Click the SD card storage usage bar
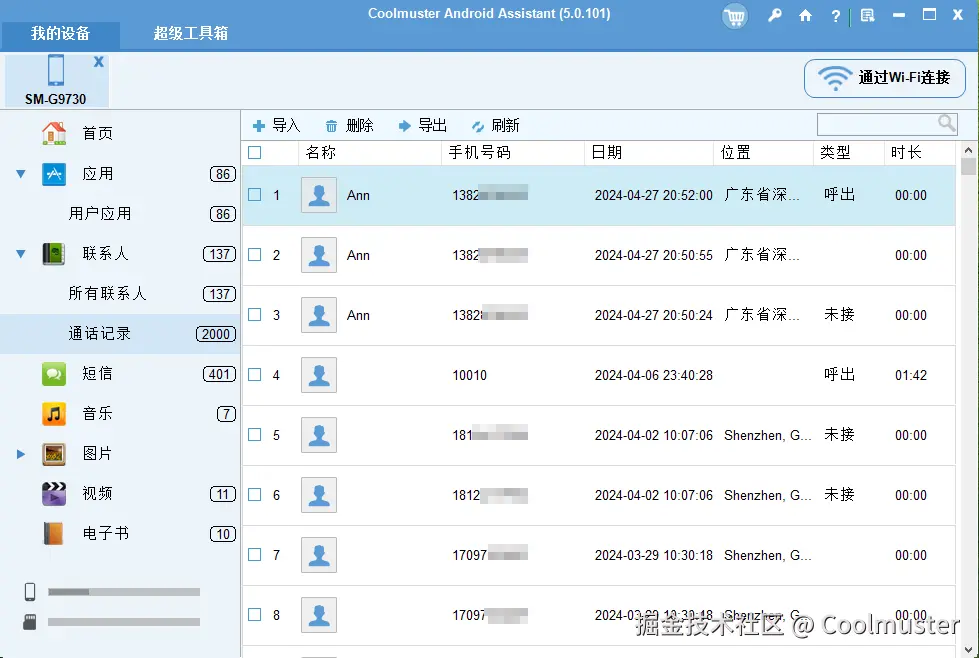The height and width of the screenshot is (658, 979). coord(124,622)
